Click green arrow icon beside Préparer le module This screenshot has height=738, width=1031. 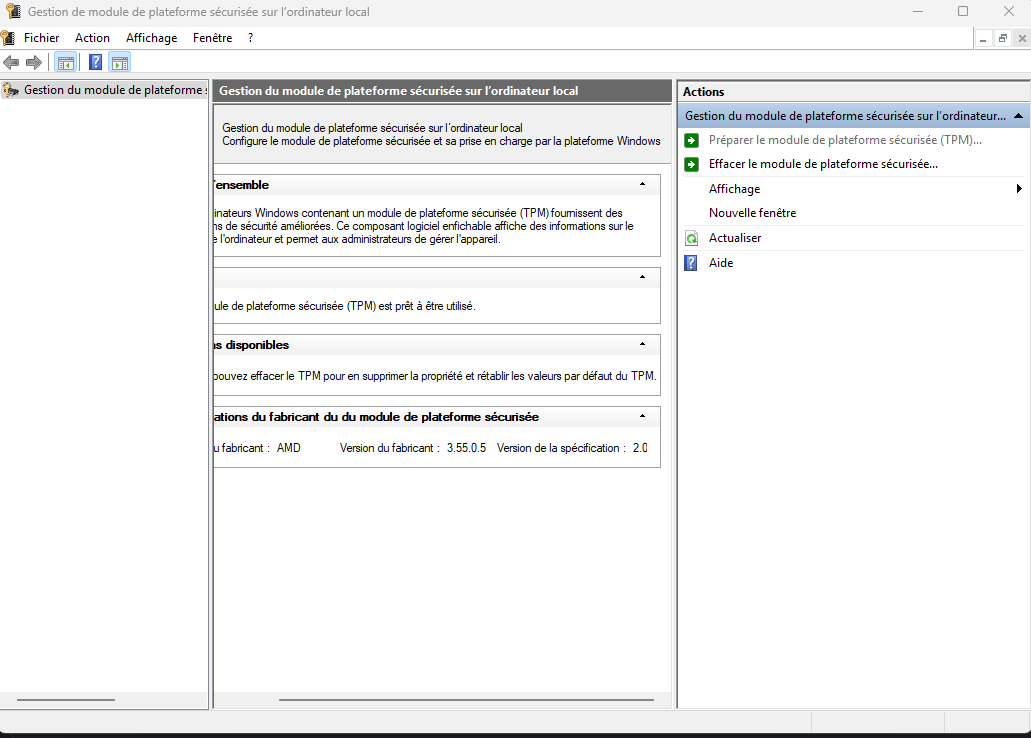pos(691,140)
